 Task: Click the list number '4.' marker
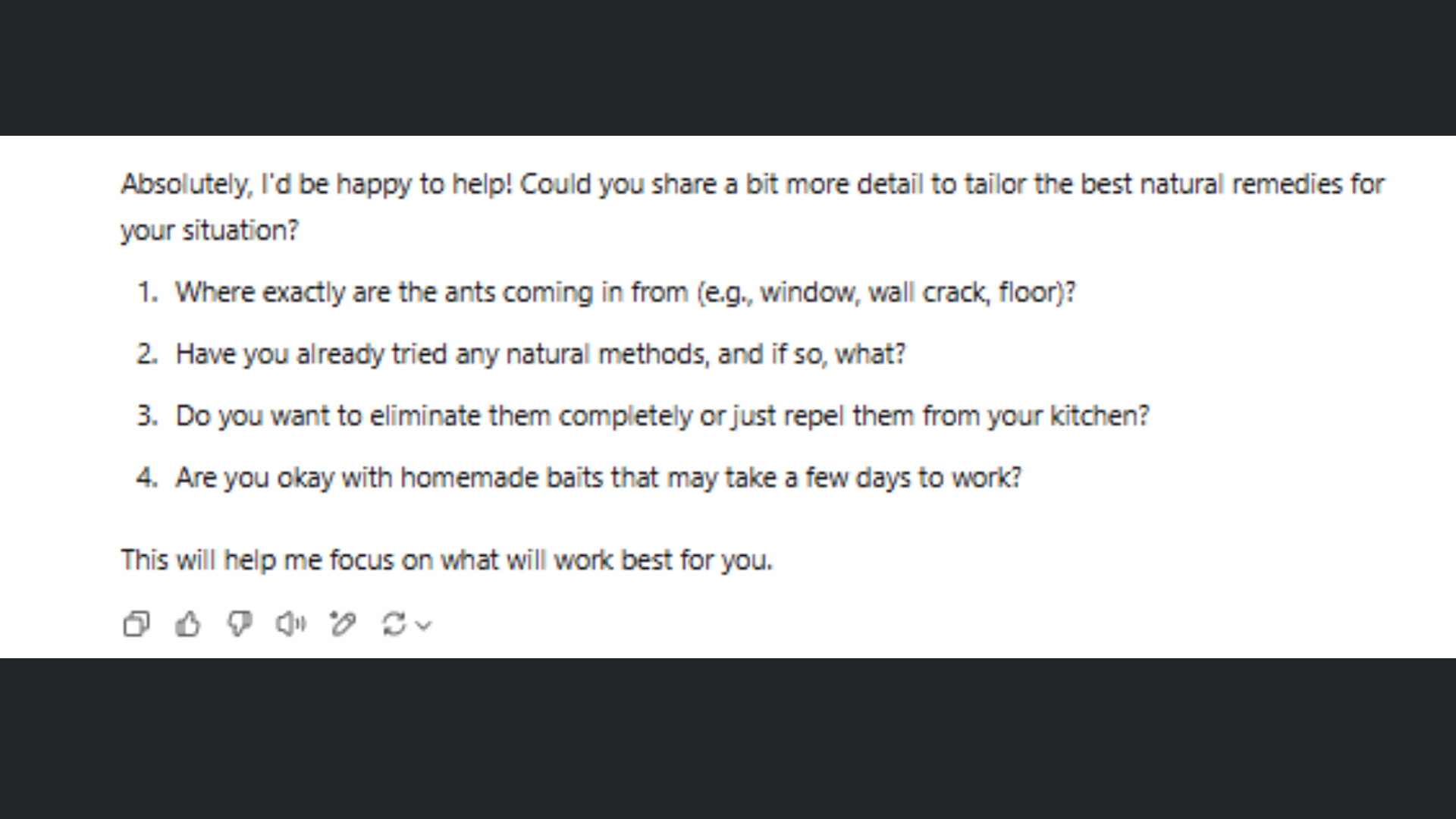(147, 478)
